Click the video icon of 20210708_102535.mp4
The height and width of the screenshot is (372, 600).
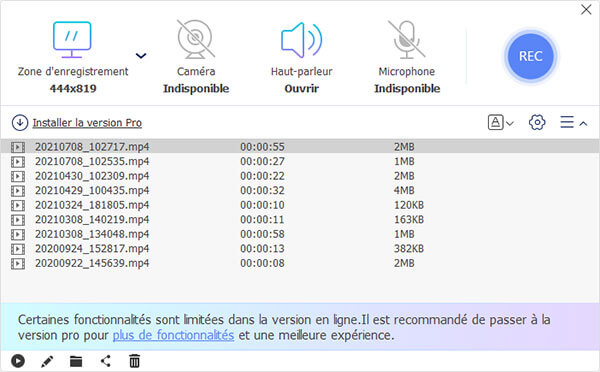(18, 162)
